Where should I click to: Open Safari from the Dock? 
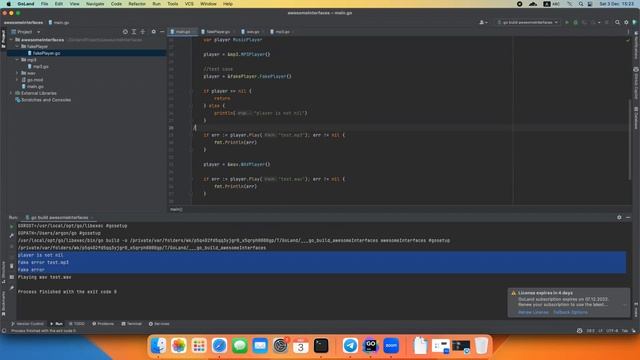(219, 346)
